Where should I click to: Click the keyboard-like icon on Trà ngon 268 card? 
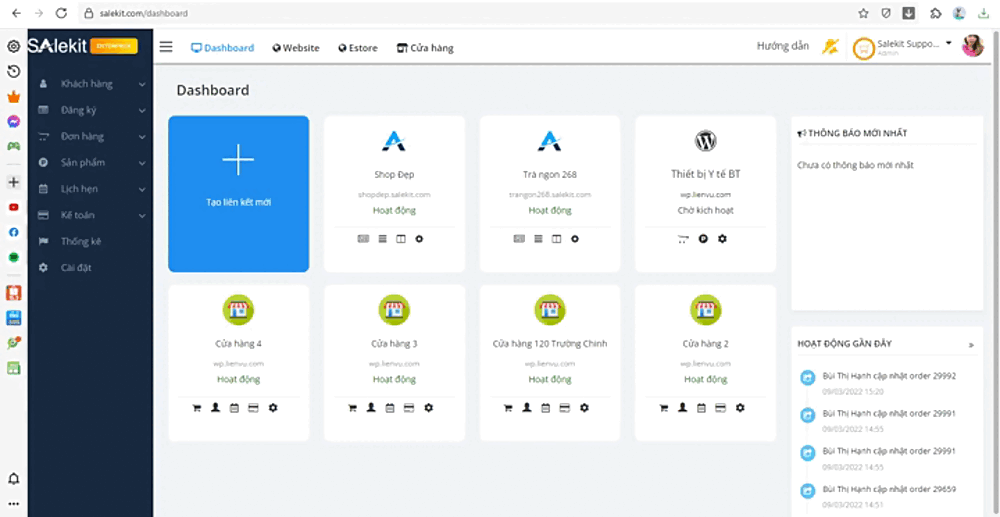(519, 238)
